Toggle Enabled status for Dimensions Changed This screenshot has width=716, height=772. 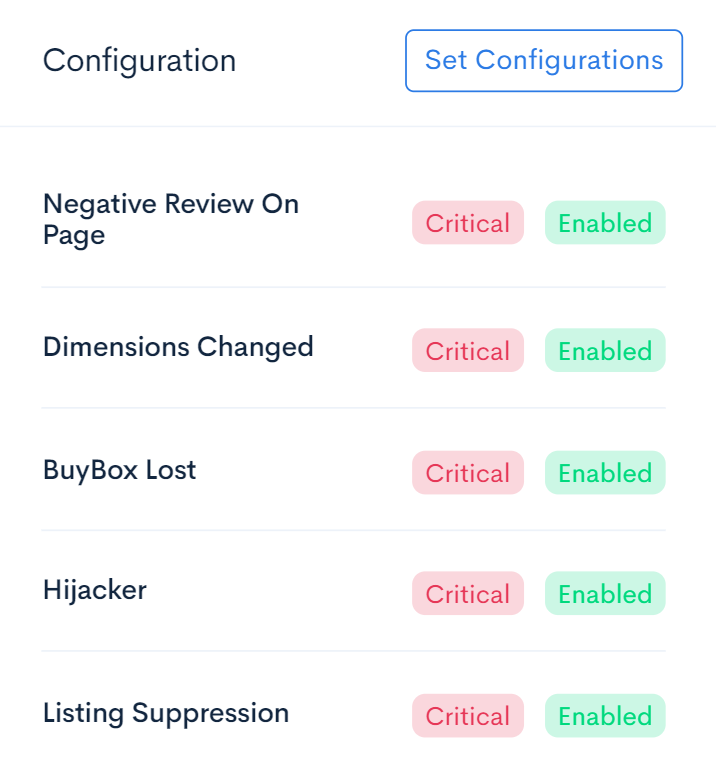click(605, 350)
